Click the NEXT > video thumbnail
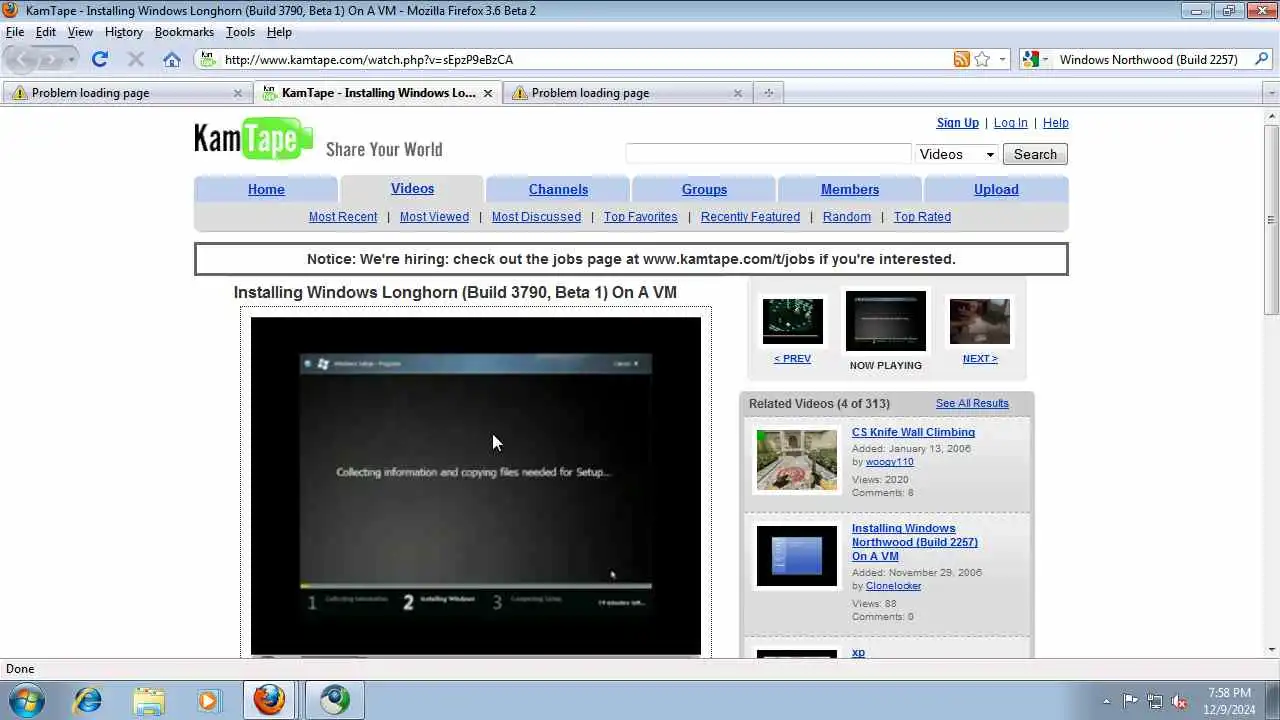The width and height of the screenshot is (1280, 720). (x=980, y=321)
